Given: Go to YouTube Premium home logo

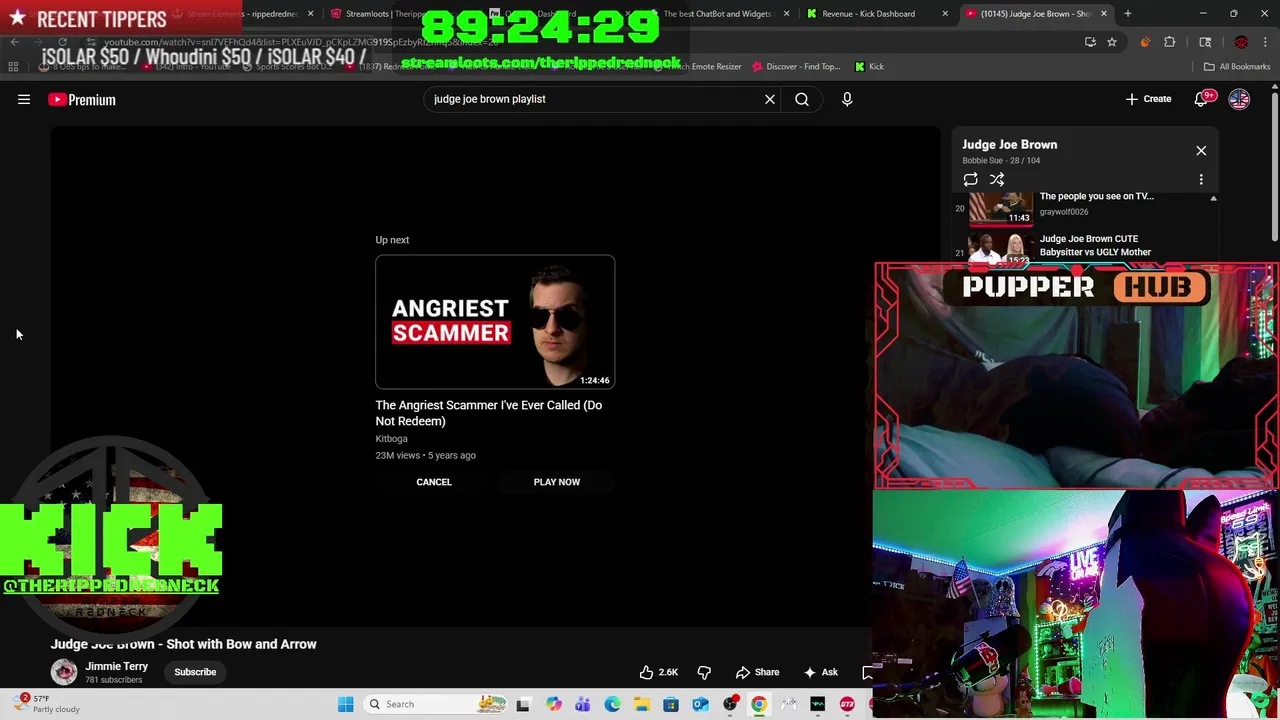Looking at the screenshot, I should pyautogui.click(x=82, y=99).
